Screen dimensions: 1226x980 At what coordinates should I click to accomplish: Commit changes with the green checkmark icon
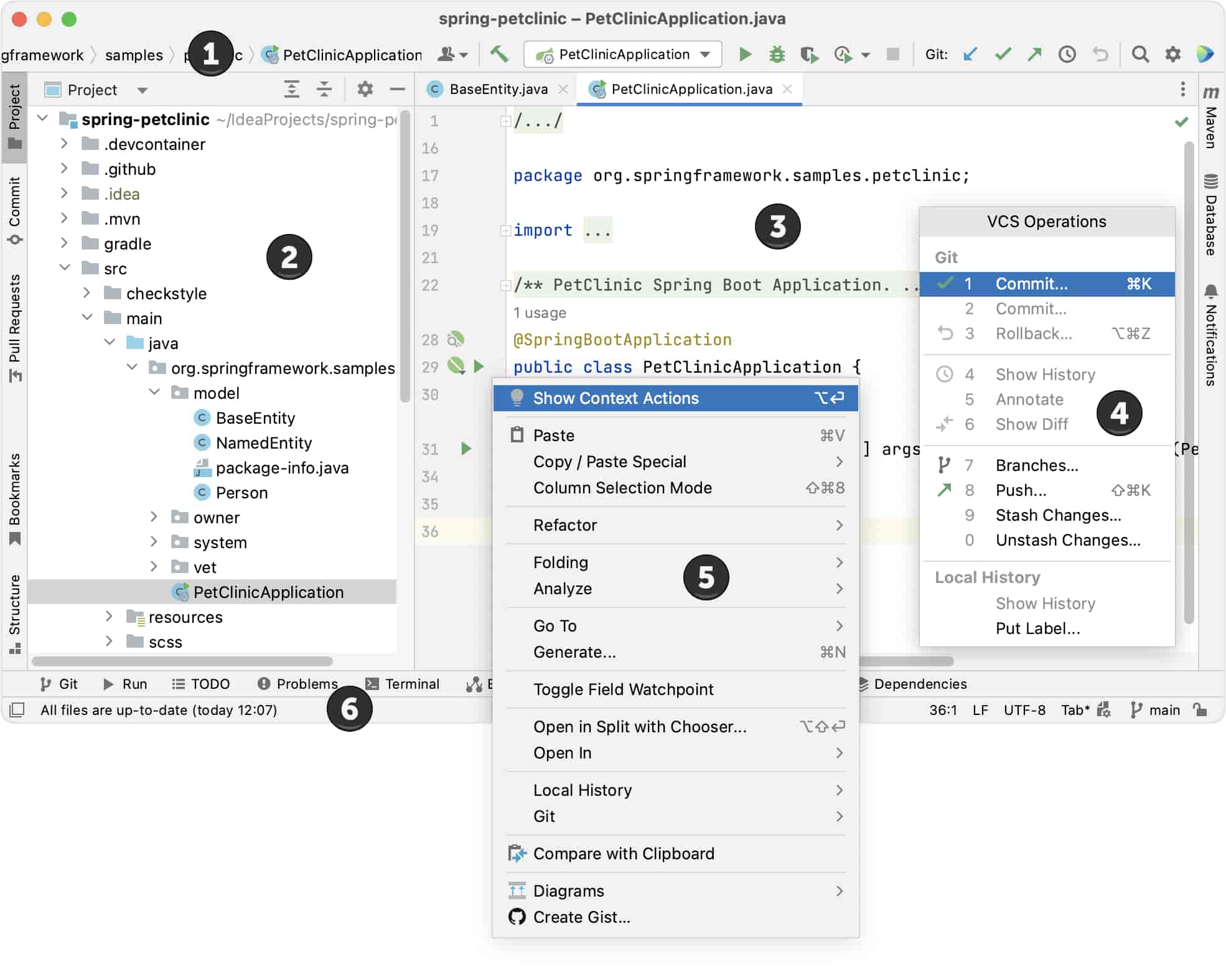pyautogui.click(x=1003, y=54)
